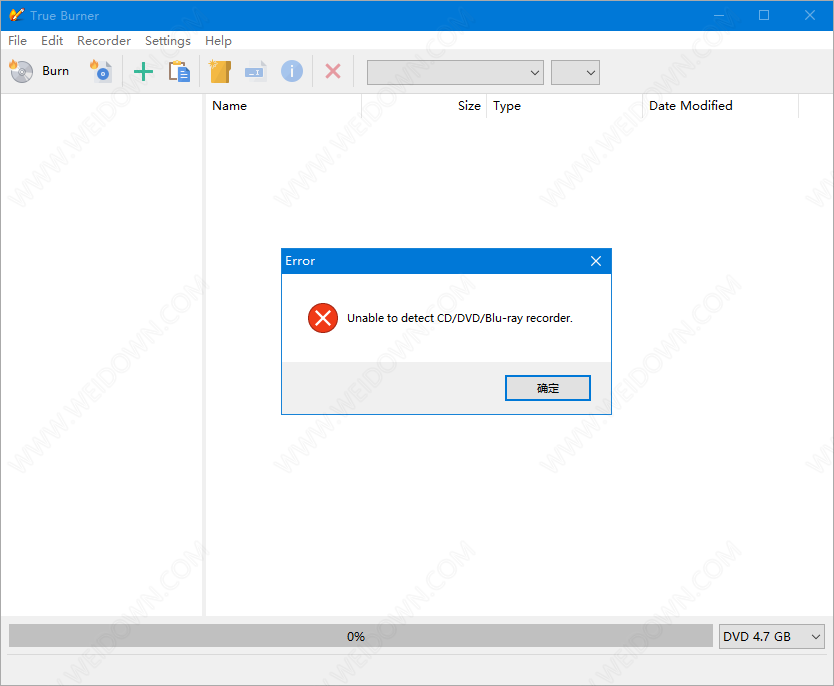Viewport: 834px width, 686px height.
Task: Click the paste clipboard toolbar icon
Action: click(179, 71)
